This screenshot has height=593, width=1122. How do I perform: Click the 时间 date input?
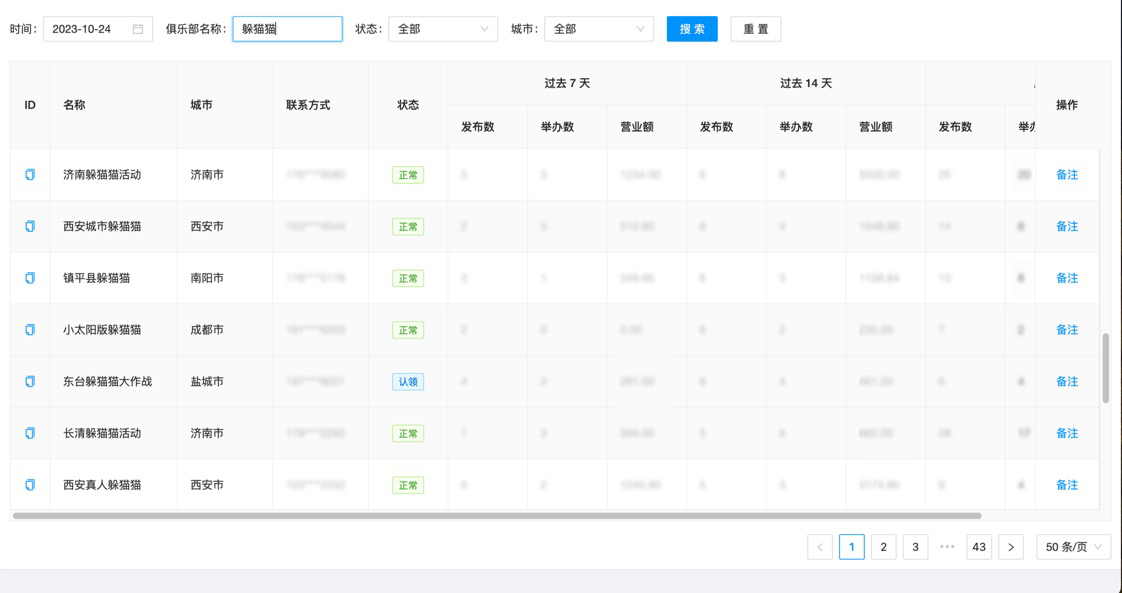click(98, 29)
